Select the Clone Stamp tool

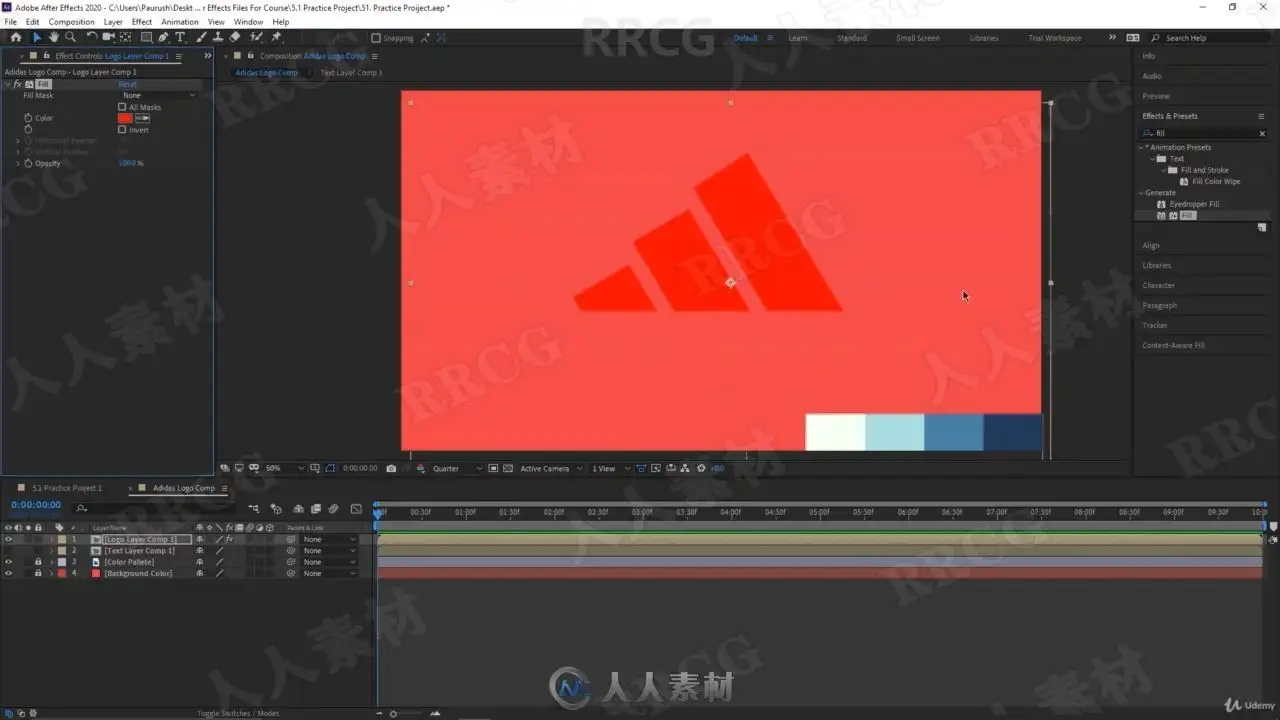217,38
